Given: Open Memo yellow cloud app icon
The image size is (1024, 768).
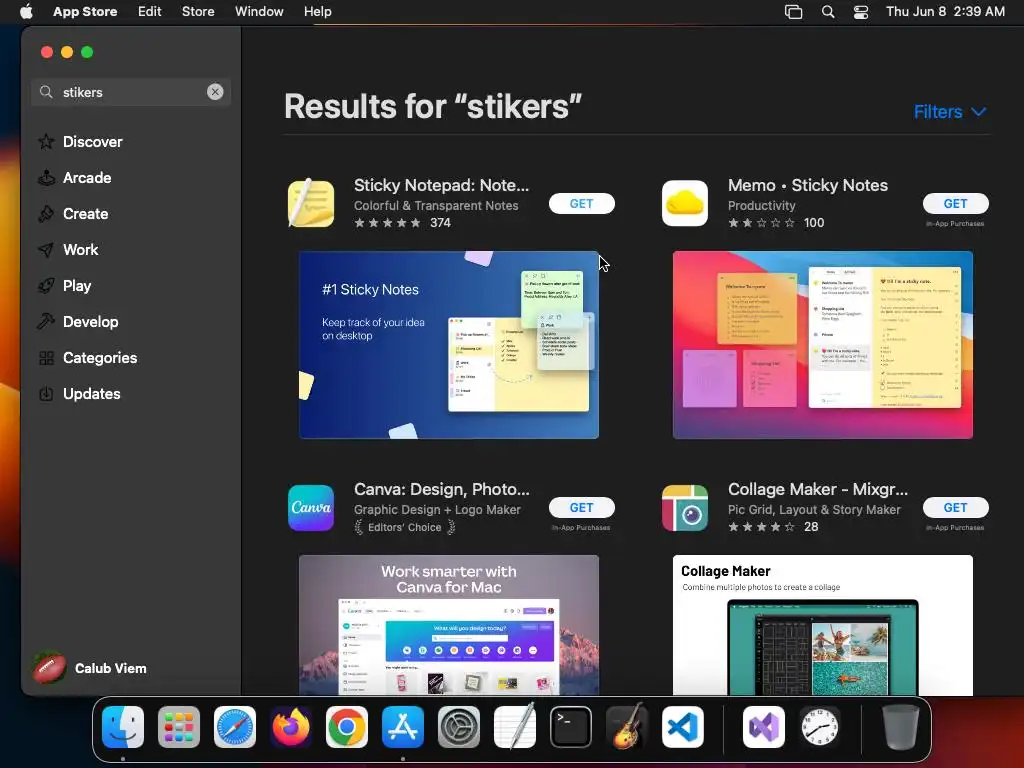Looking at the screenshot, I should [684, 203].
